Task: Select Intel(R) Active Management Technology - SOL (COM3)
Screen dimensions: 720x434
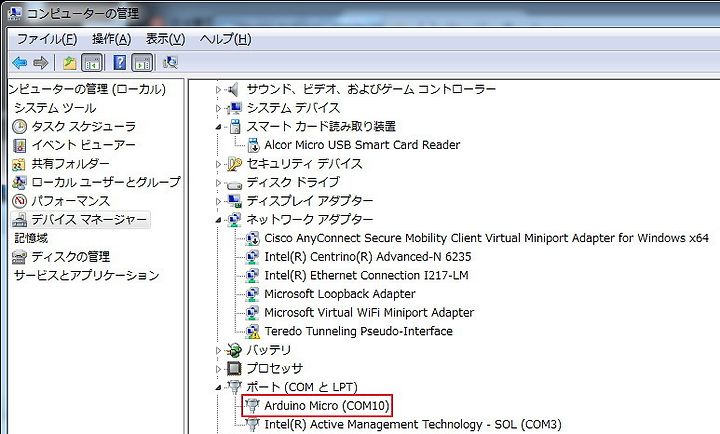Action: pos(413,424)
